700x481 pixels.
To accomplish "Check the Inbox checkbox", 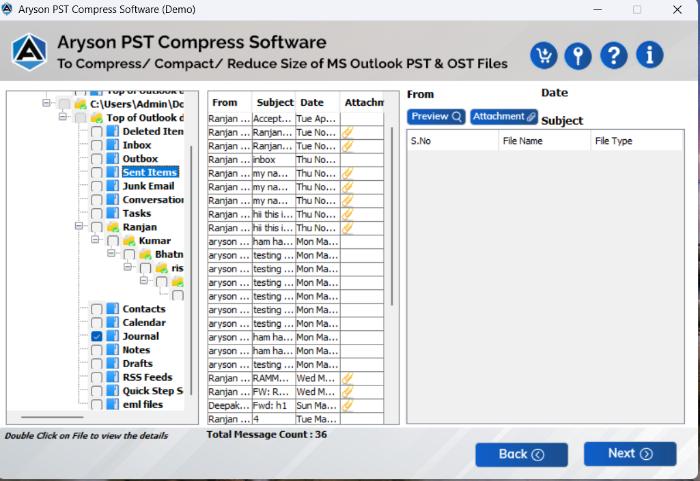I will (96, 145).
